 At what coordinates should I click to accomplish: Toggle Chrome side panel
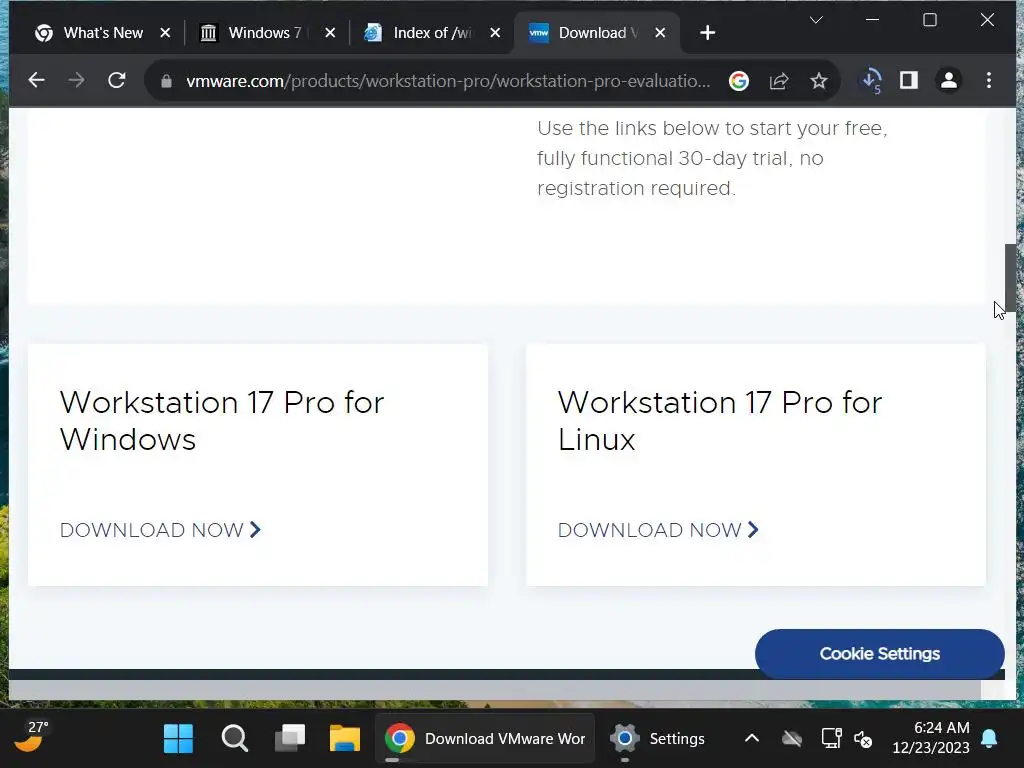point(909,80)
